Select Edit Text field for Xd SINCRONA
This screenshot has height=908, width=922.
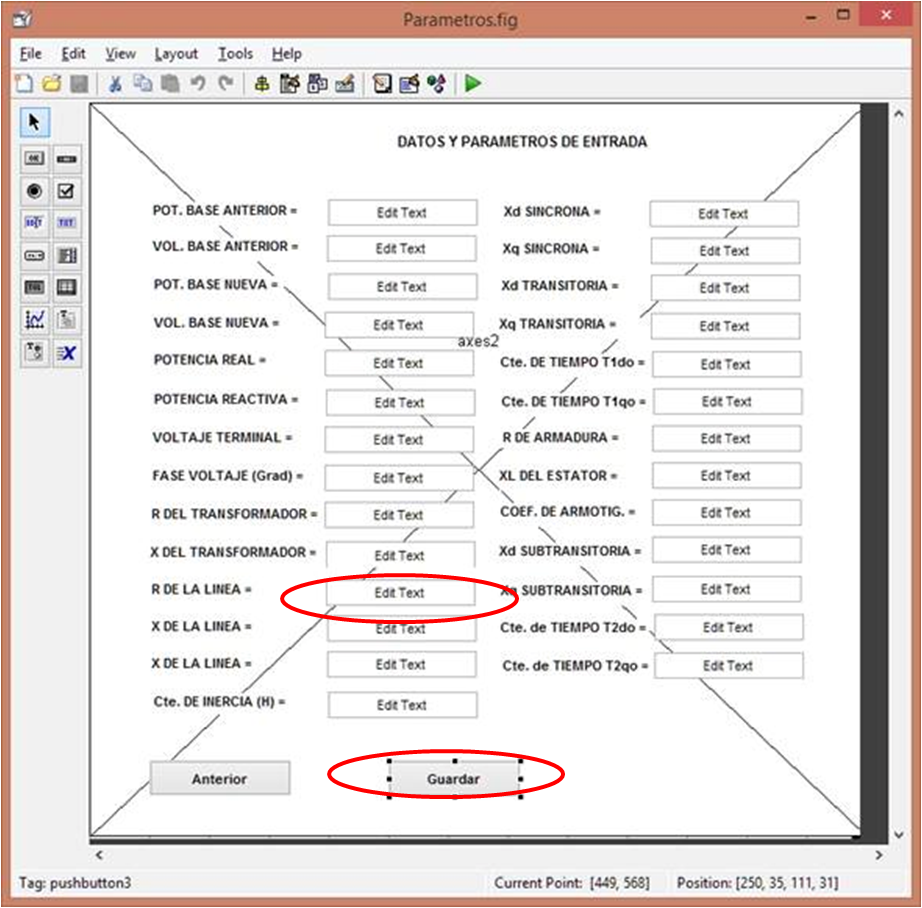(x=724, y=213)
